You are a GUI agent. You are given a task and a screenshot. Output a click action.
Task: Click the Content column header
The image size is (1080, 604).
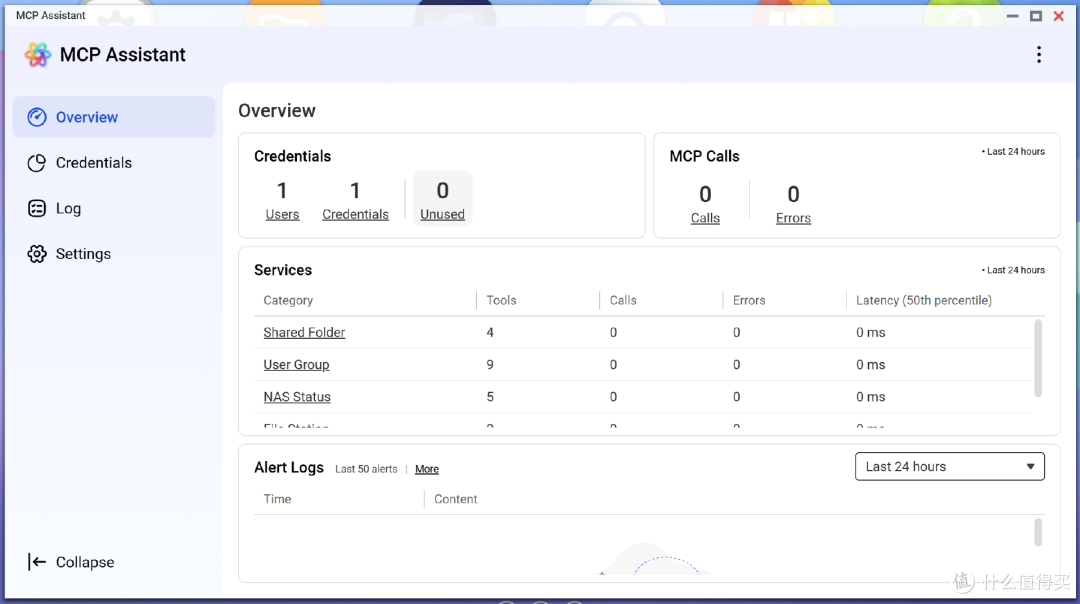(x=455, y=499)
